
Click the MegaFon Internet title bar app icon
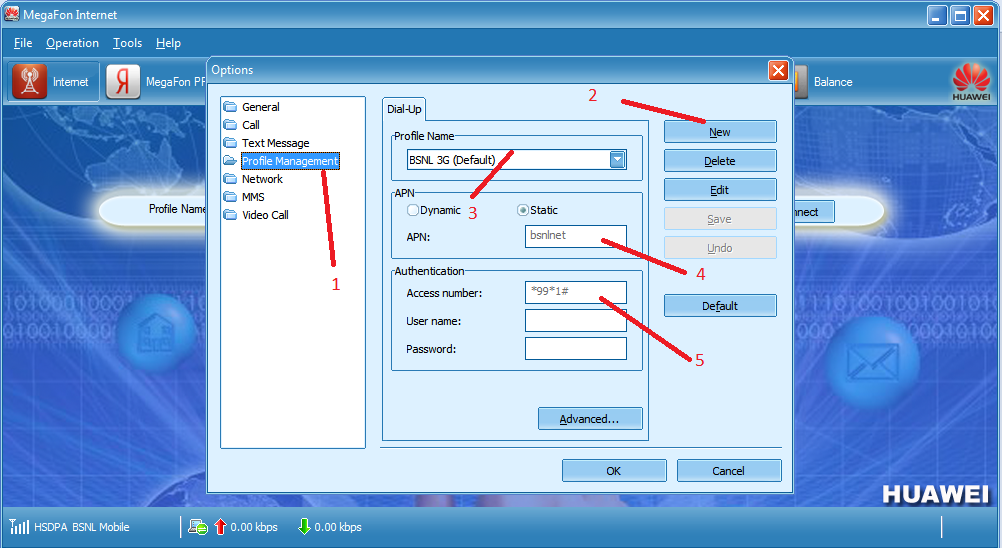coord(12,13)
